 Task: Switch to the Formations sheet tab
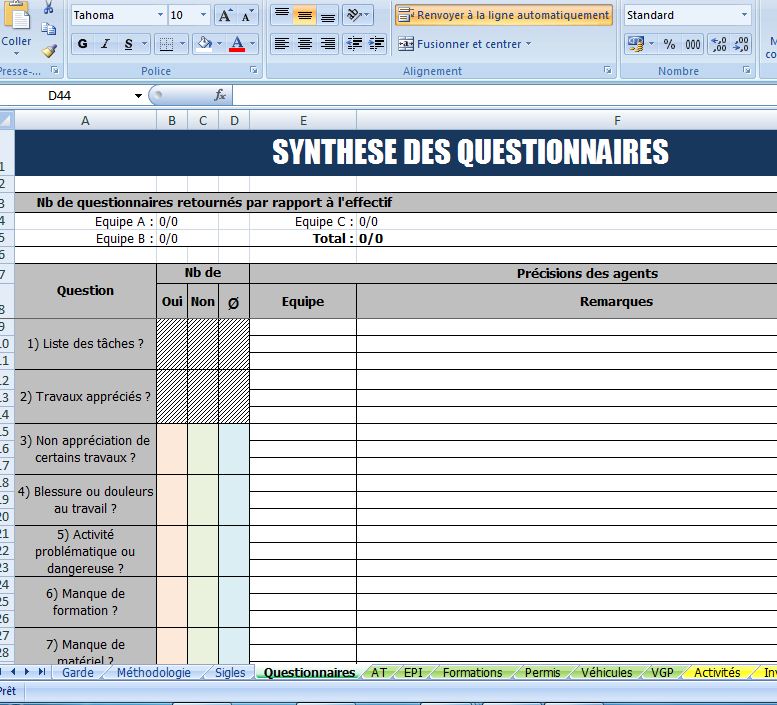point(472,672)
